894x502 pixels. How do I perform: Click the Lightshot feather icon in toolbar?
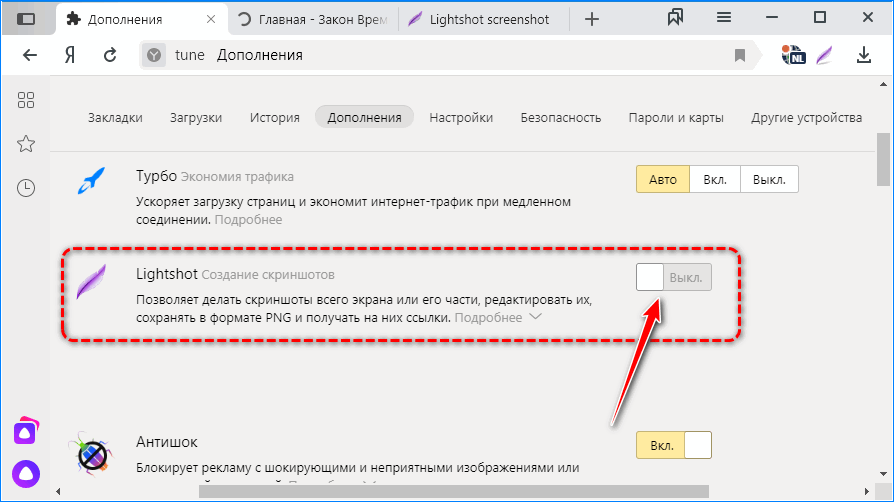[824, 55]
